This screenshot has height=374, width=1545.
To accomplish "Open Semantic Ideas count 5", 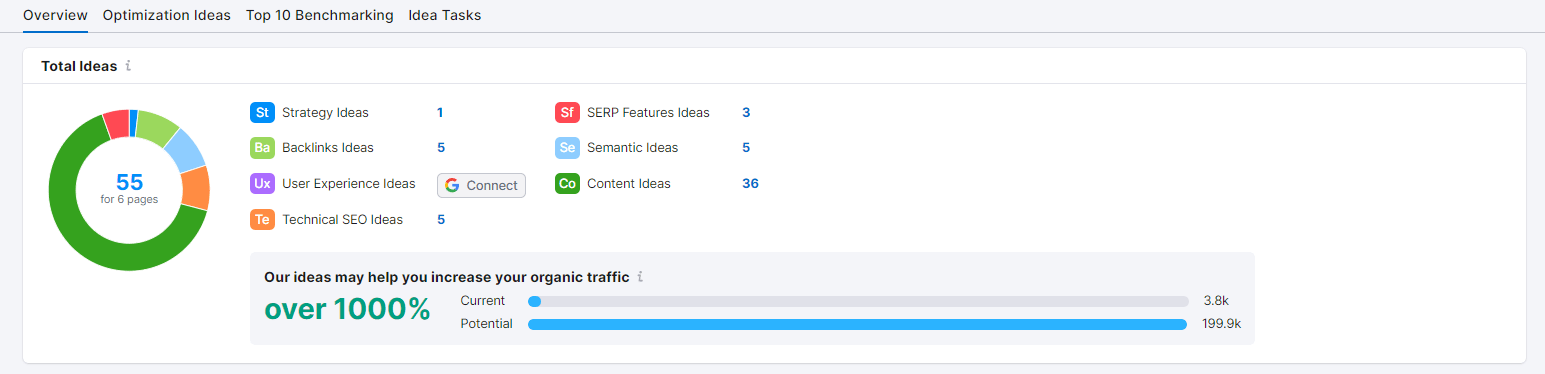I will [x=746, y=148].
